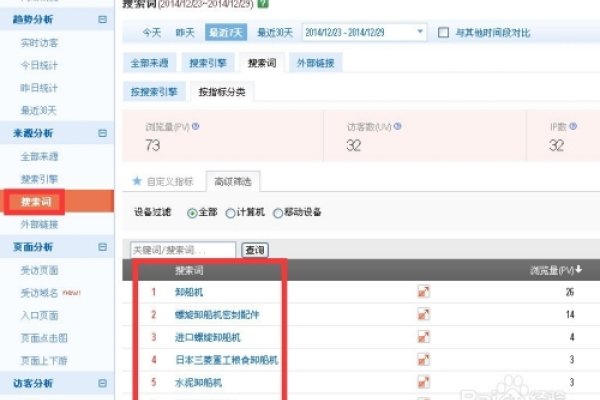Open search term 螺旋卸船机密封配件

(x=217, y=315)
